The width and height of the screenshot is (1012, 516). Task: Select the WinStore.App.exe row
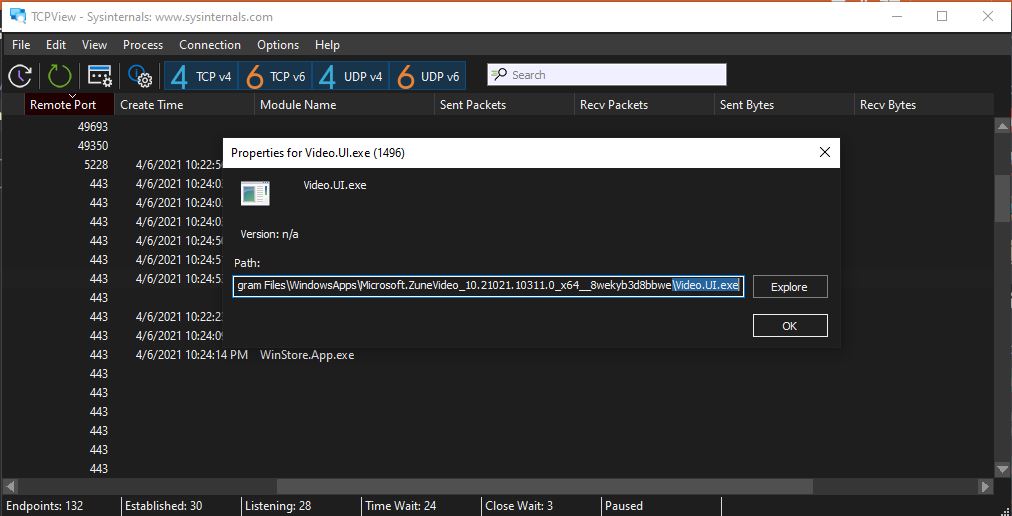[497, 355]
